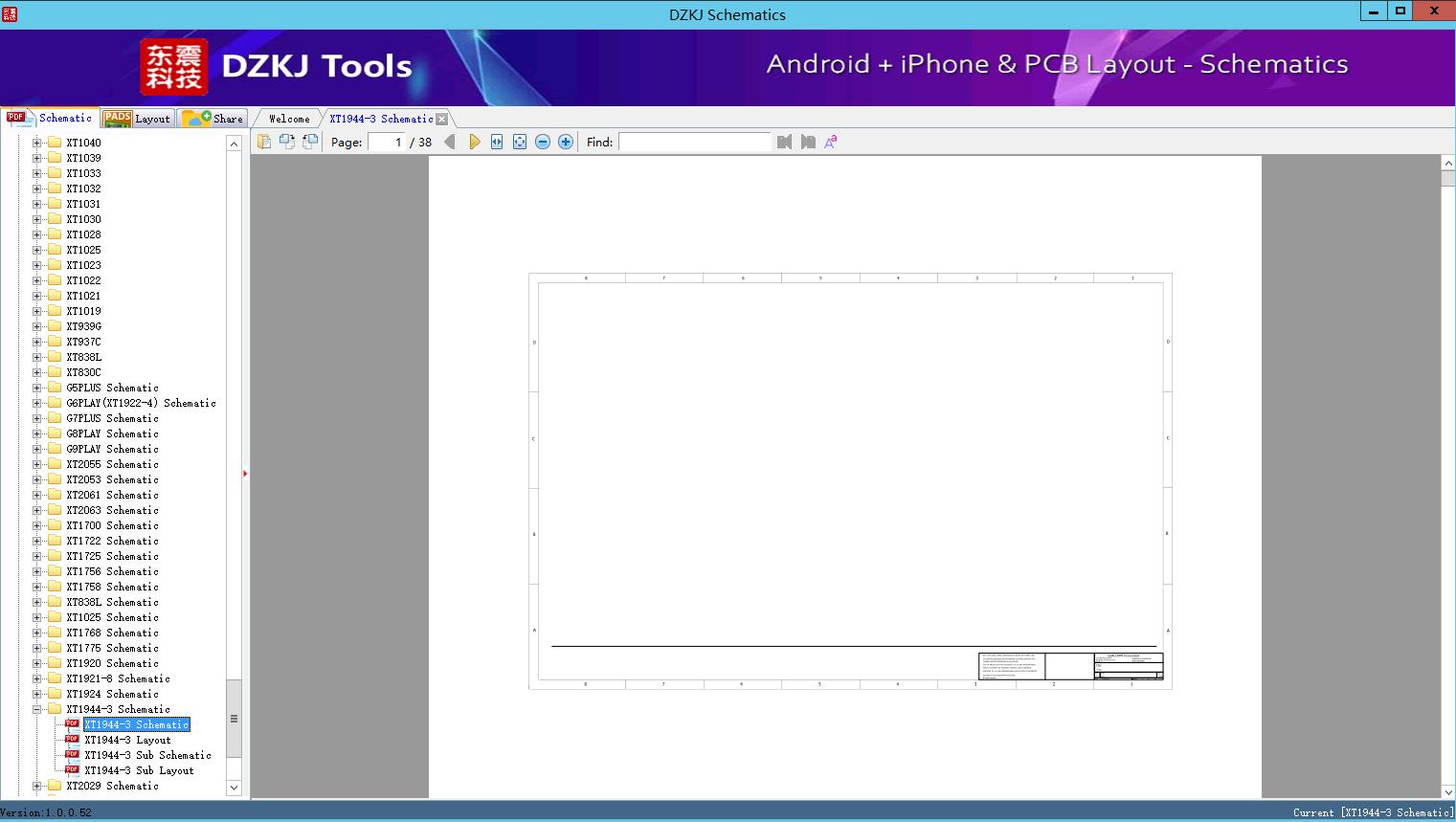Collapse the XT1944-3 Schematic folder
The width and height of the screenshot is (1456, 822).
coord(37,709)
